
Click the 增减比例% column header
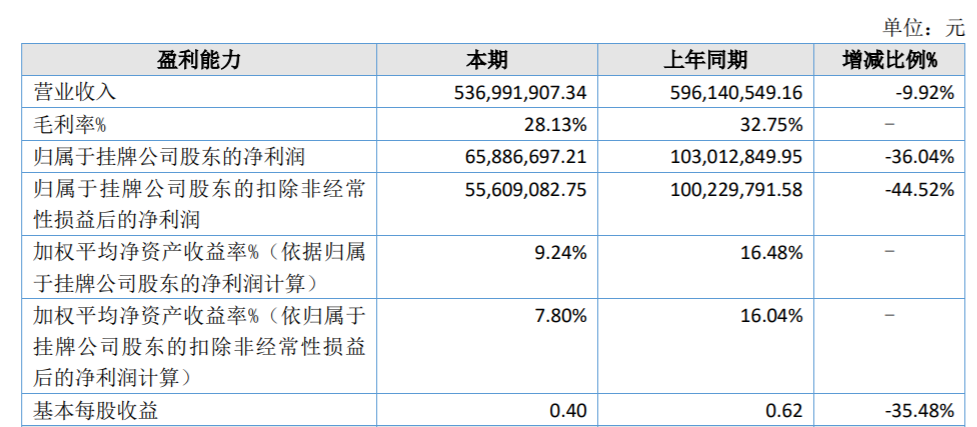coord(889,60)
